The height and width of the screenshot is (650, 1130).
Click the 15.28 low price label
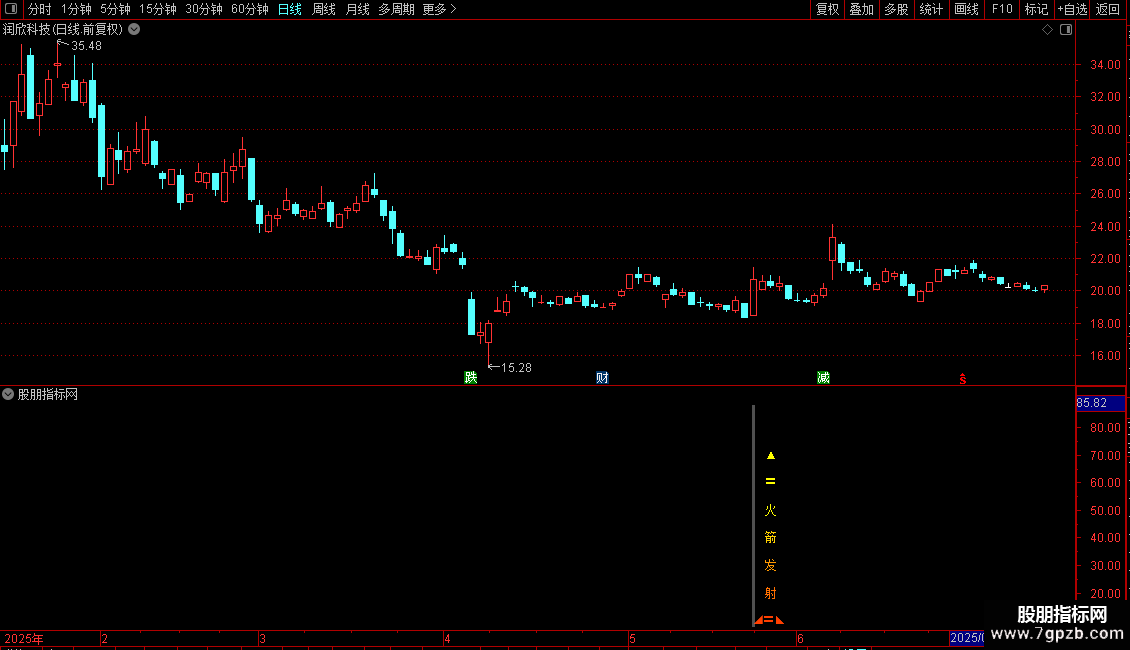[x=516, y=368]
